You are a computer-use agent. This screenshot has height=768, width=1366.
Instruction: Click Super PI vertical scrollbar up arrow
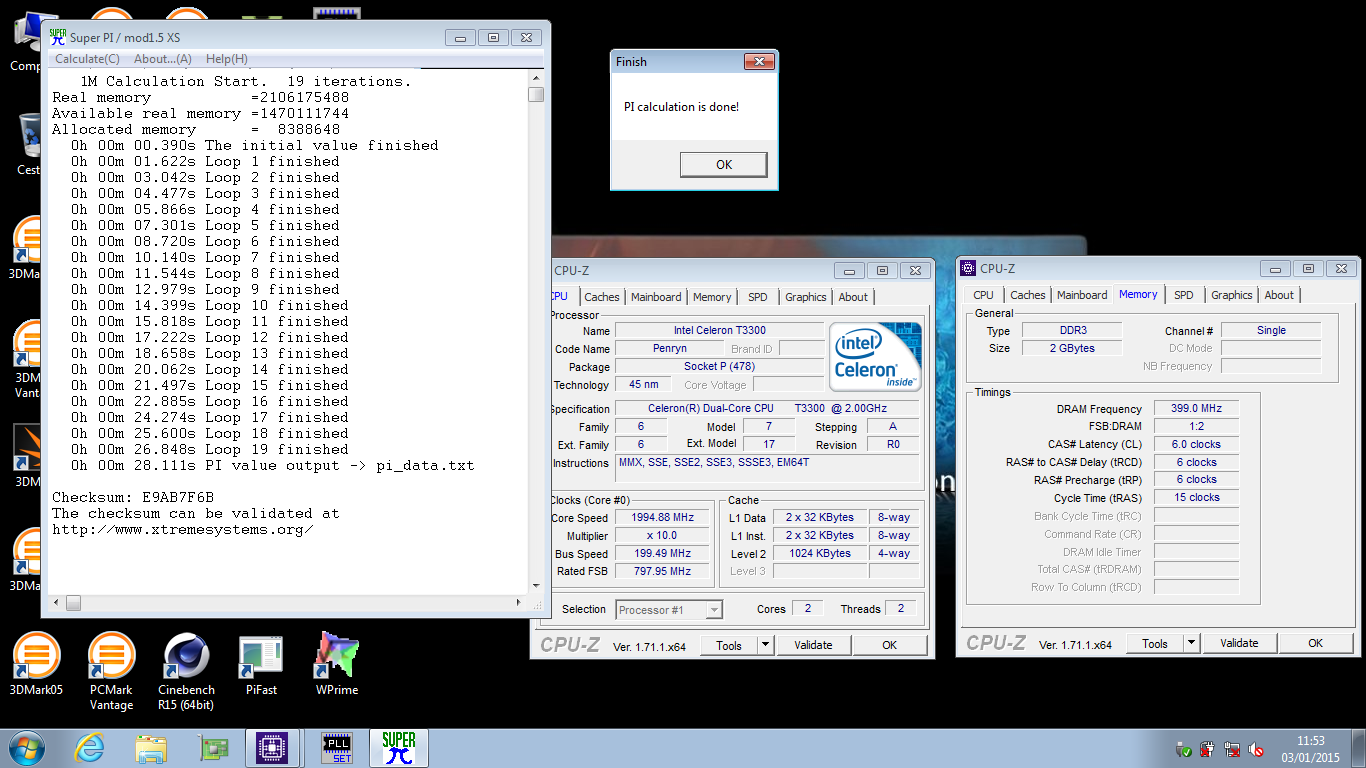(536, 77)
